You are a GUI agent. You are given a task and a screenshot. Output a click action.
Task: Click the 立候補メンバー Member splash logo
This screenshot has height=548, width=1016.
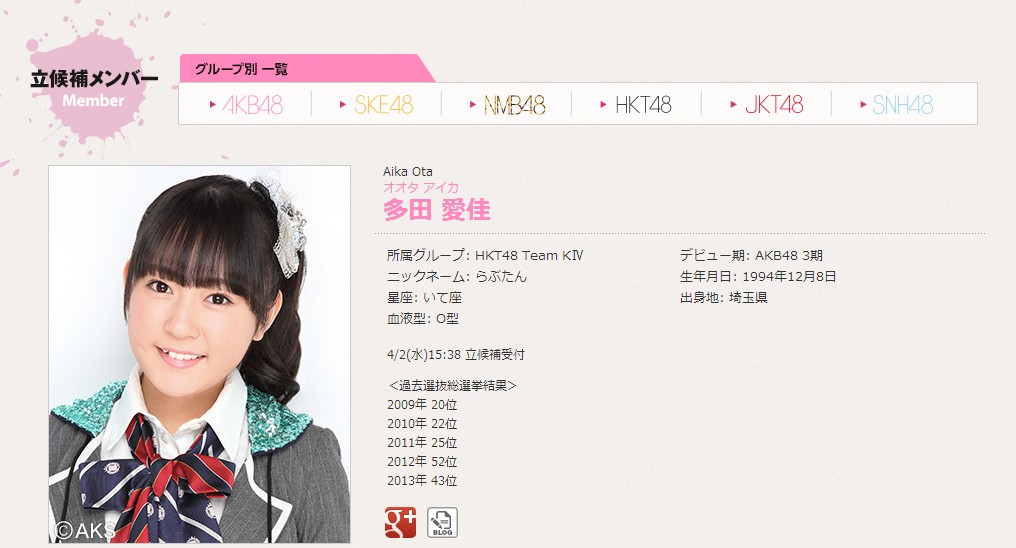click(x=93, y=89)
